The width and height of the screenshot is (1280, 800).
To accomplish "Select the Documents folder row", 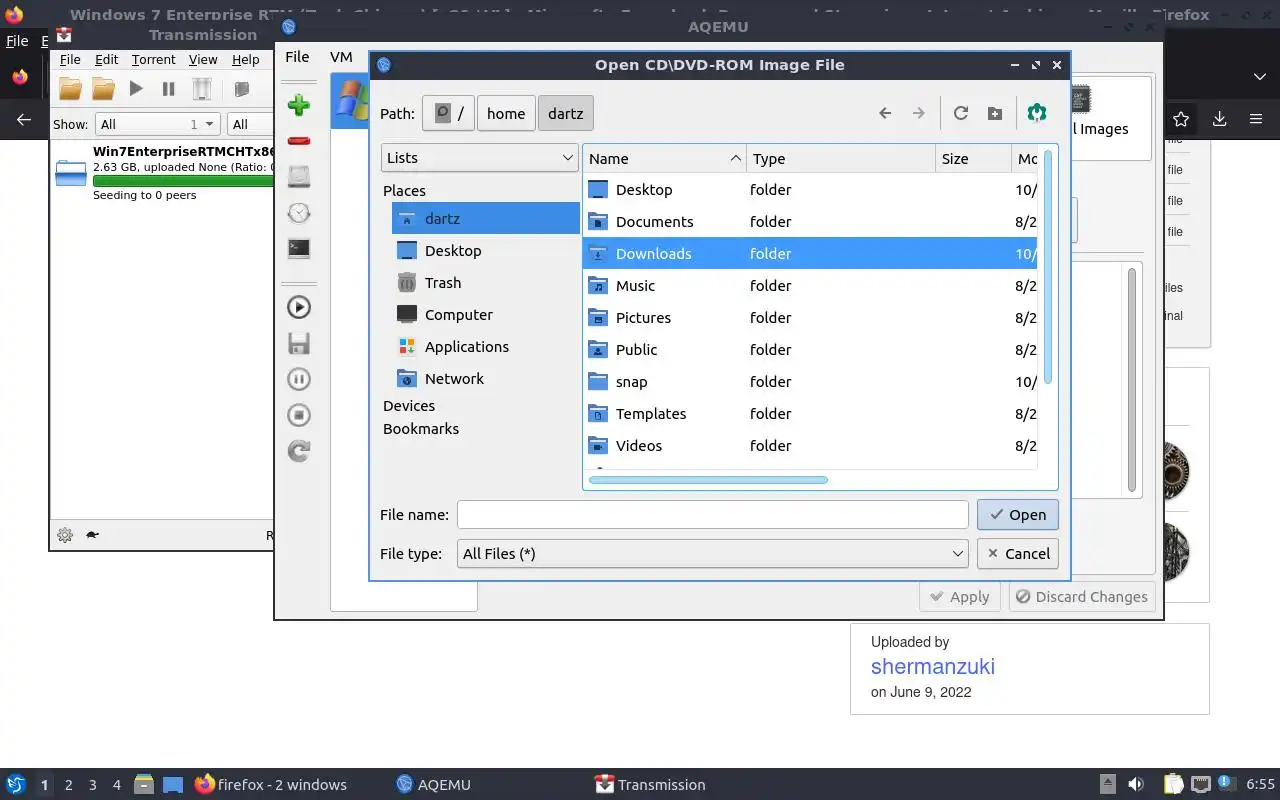I will pos(810,221).
